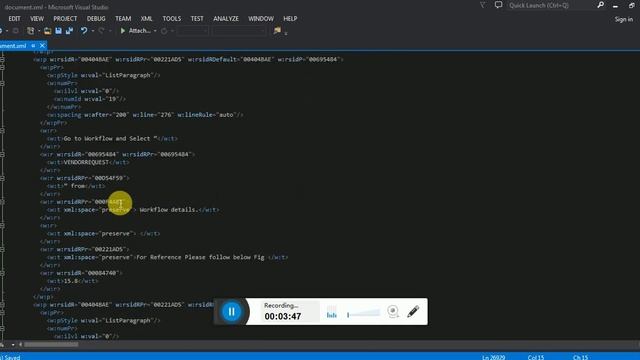Viewport: 640px width, 360px height.
Task: Toggle the webcam icon in the recorder
Action: point(393,311)
